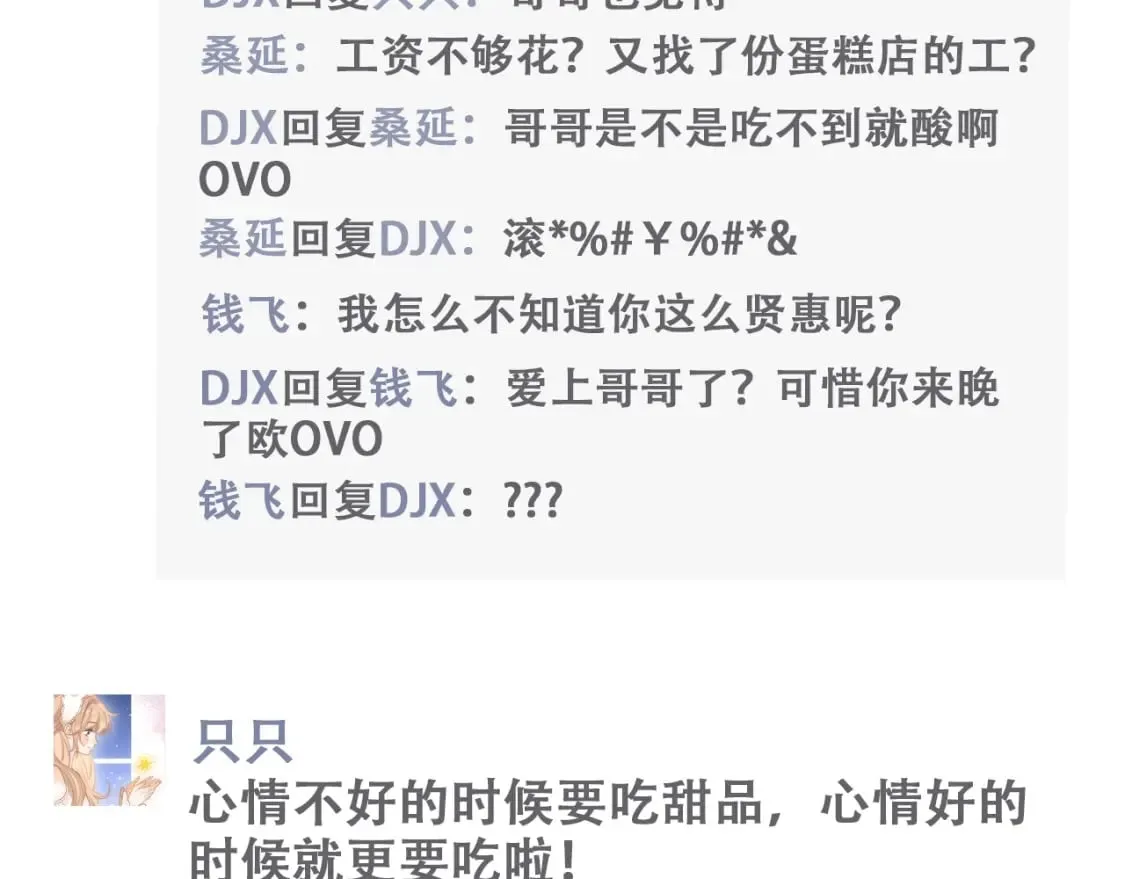Open DJX's name in 'DJX回复桑延' comment

[238, 129]
